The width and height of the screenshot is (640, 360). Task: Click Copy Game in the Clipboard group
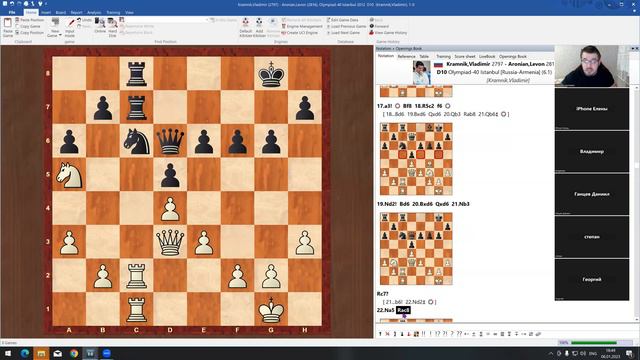coord(28,26)
